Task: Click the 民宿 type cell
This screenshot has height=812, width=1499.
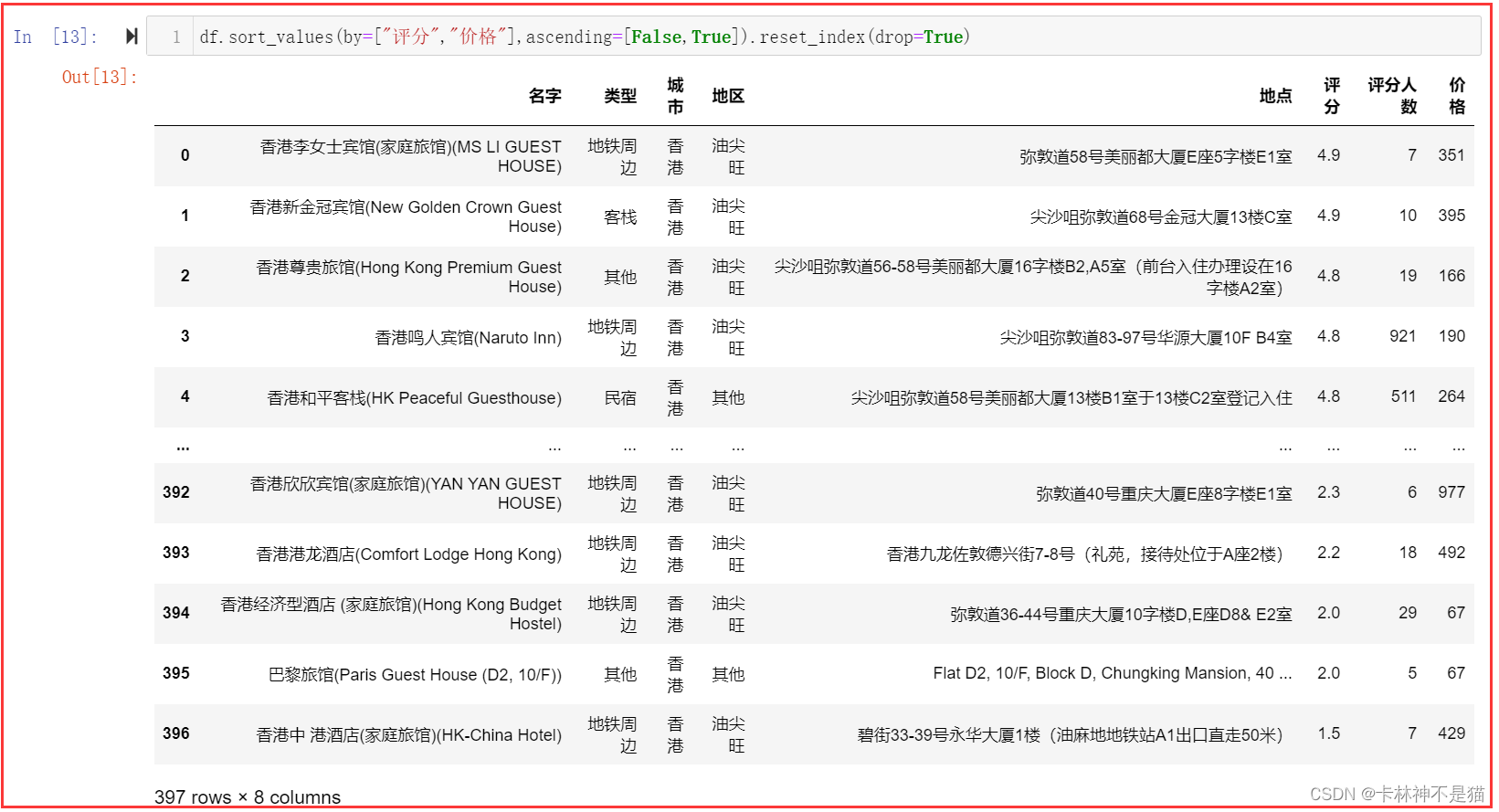Action: coord(620,398)
